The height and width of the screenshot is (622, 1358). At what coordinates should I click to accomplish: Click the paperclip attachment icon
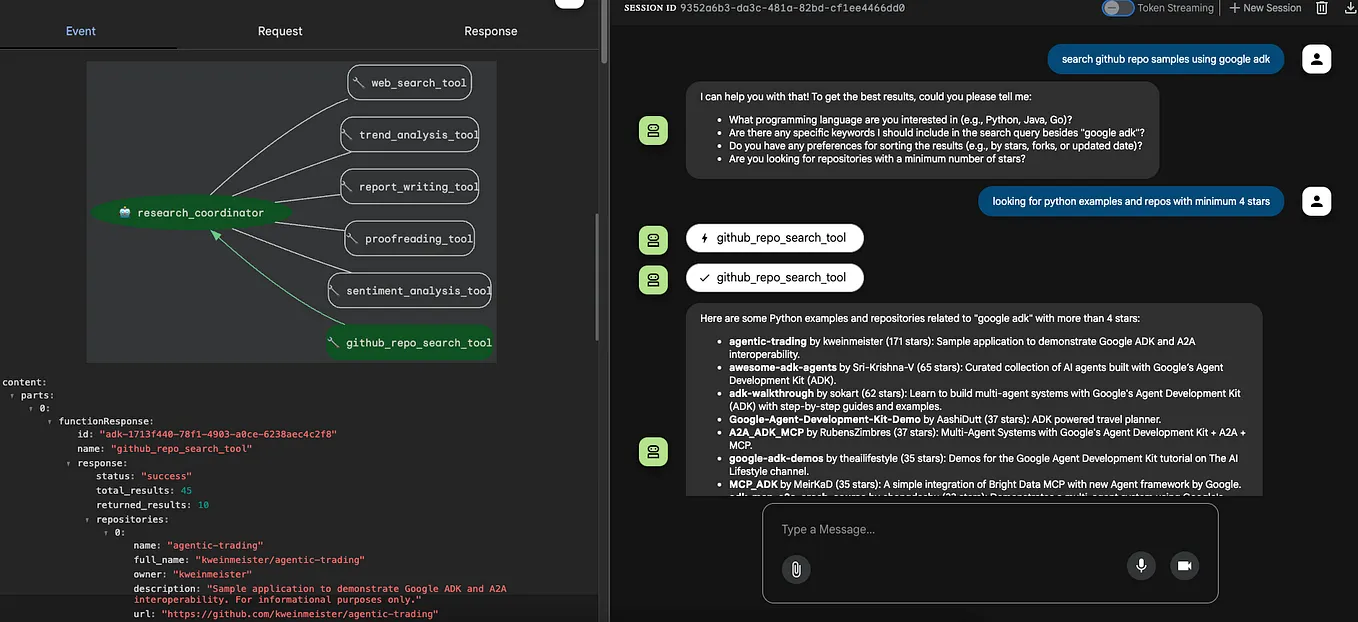coord(796,569)
